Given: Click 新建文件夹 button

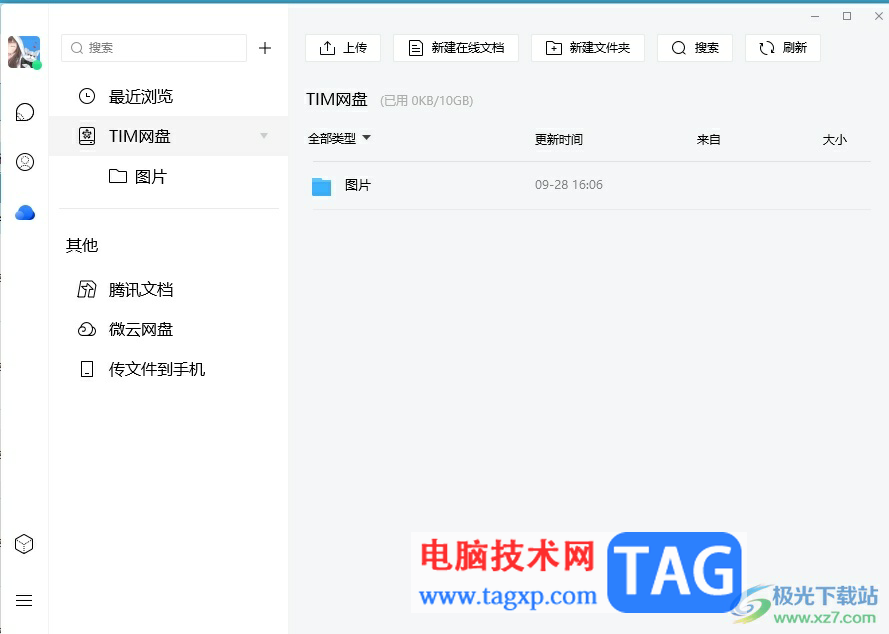Looking at the screenshot, I should pyautogui.click(x=588, y=48).
